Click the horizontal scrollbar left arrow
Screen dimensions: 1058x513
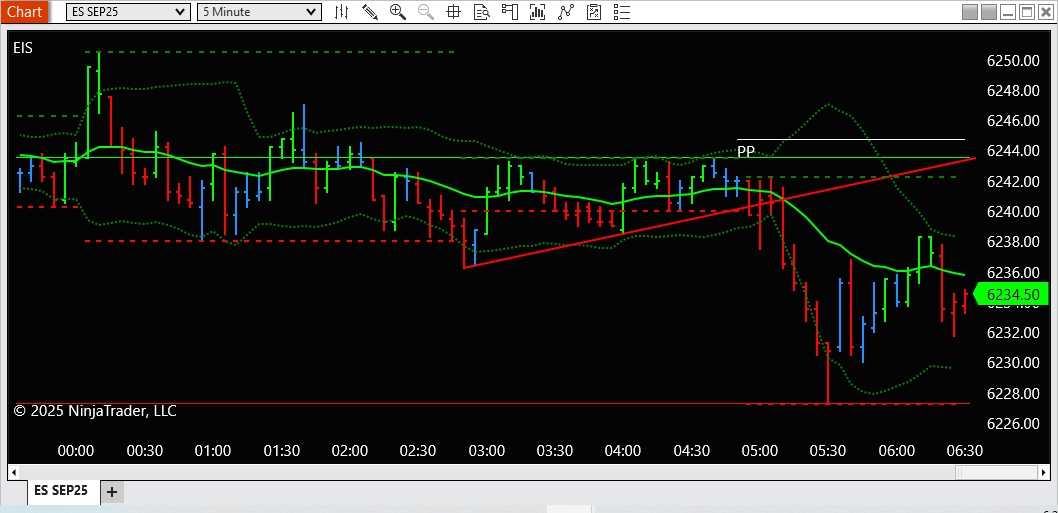point(13,471)
